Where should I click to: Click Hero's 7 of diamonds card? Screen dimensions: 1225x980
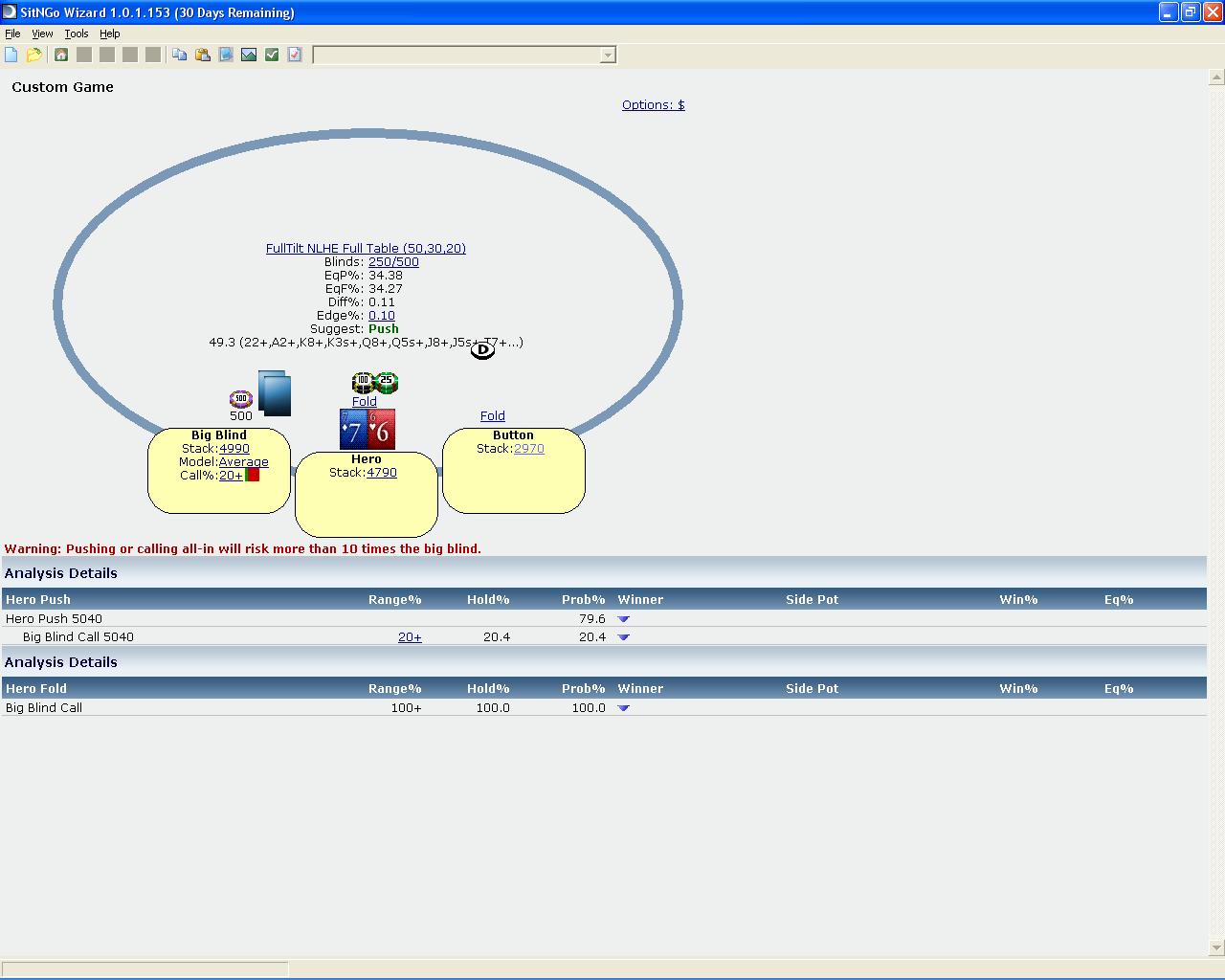[x=353, y=430]
